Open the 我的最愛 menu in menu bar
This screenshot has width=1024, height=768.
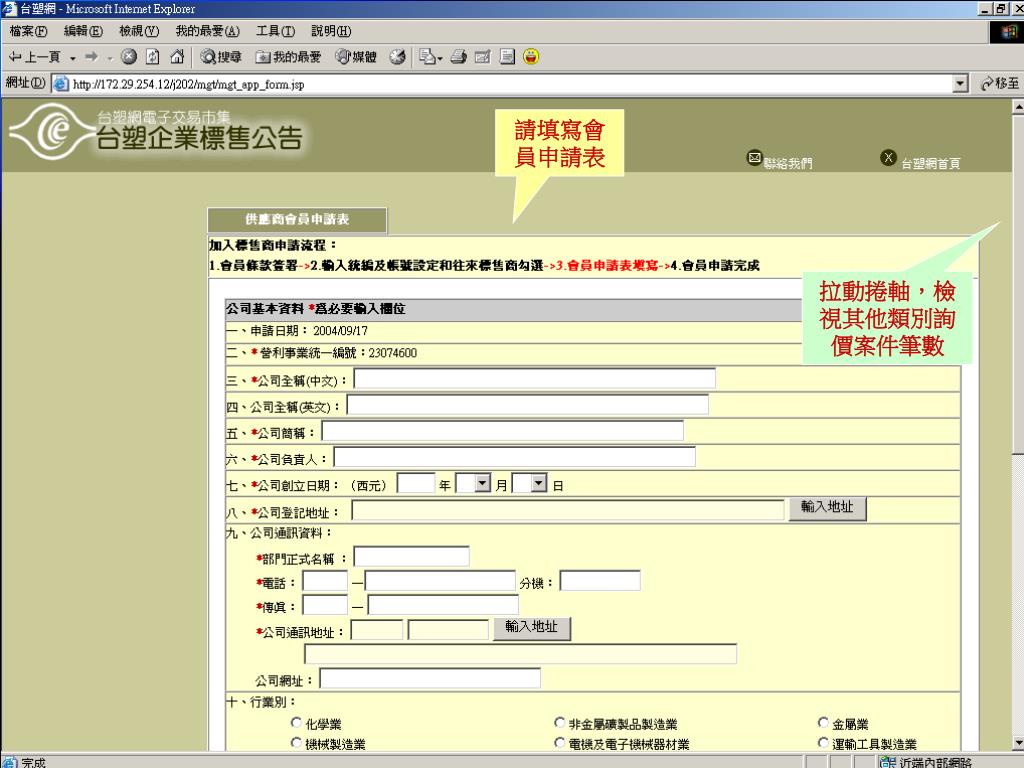207,31
